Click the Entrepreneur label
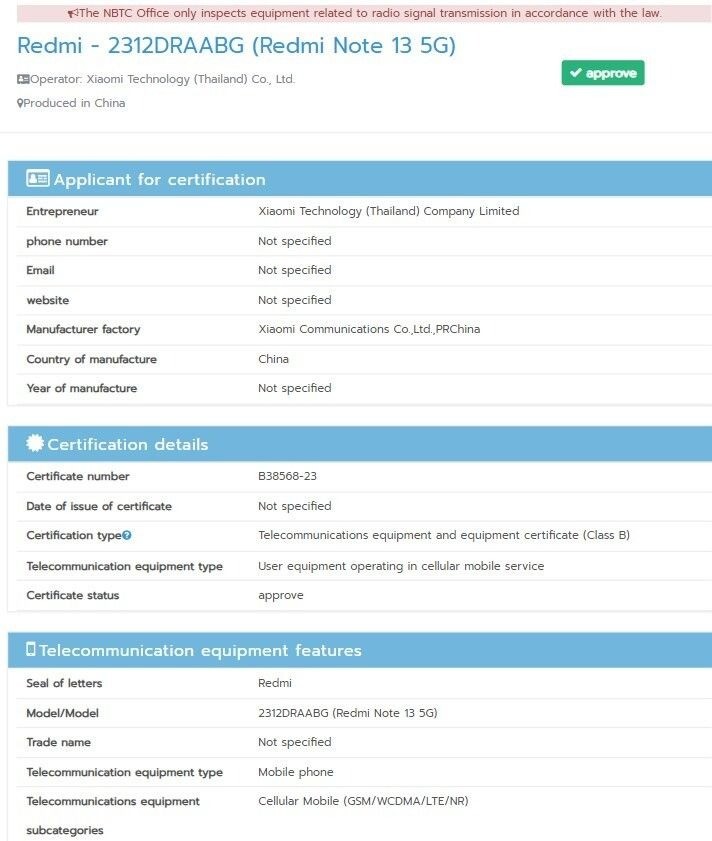 pos(62,211)
